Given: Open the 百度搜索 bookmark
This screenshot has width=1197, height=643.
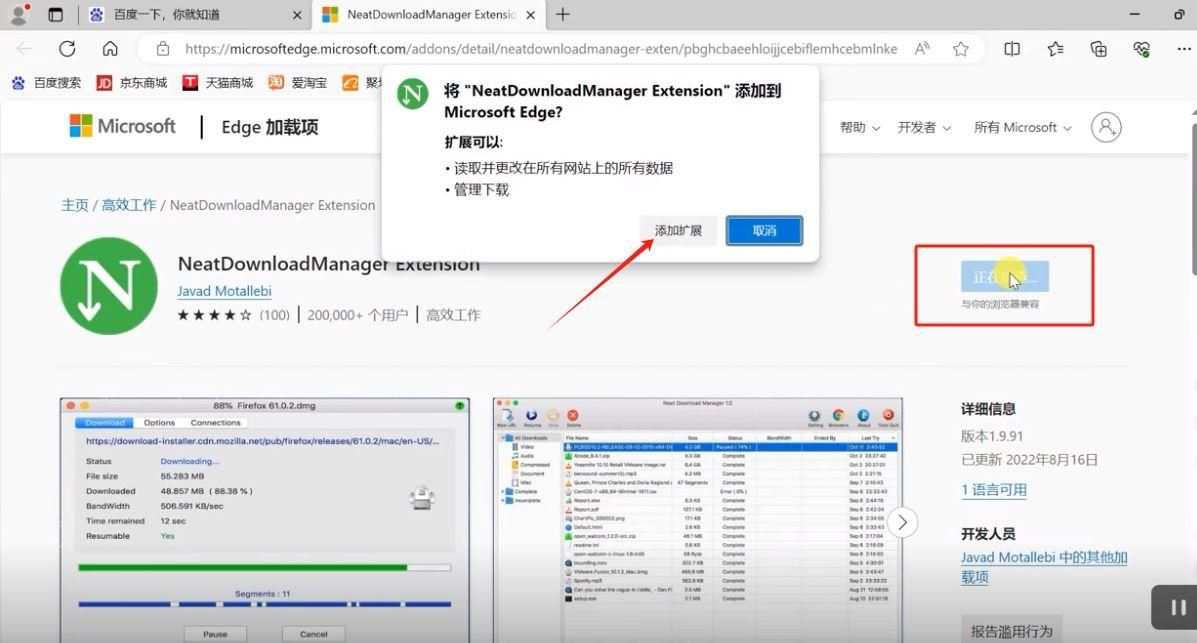Looking at the screenshot, I should click(47, 82).
